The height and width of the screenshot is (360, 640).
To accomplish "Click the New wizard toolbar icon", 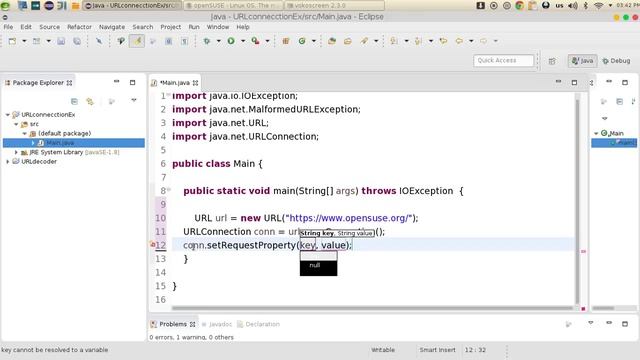I will pos(12,41).
